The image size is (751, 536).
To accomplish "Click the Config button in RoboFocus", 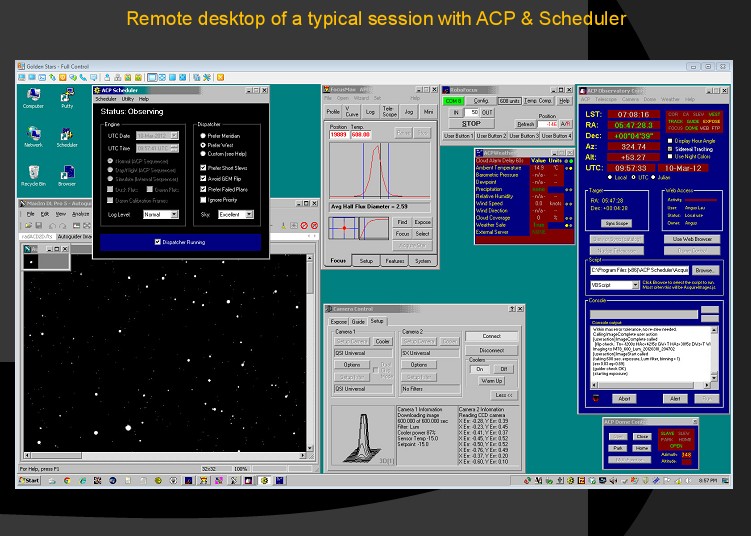I will (481, 101).
